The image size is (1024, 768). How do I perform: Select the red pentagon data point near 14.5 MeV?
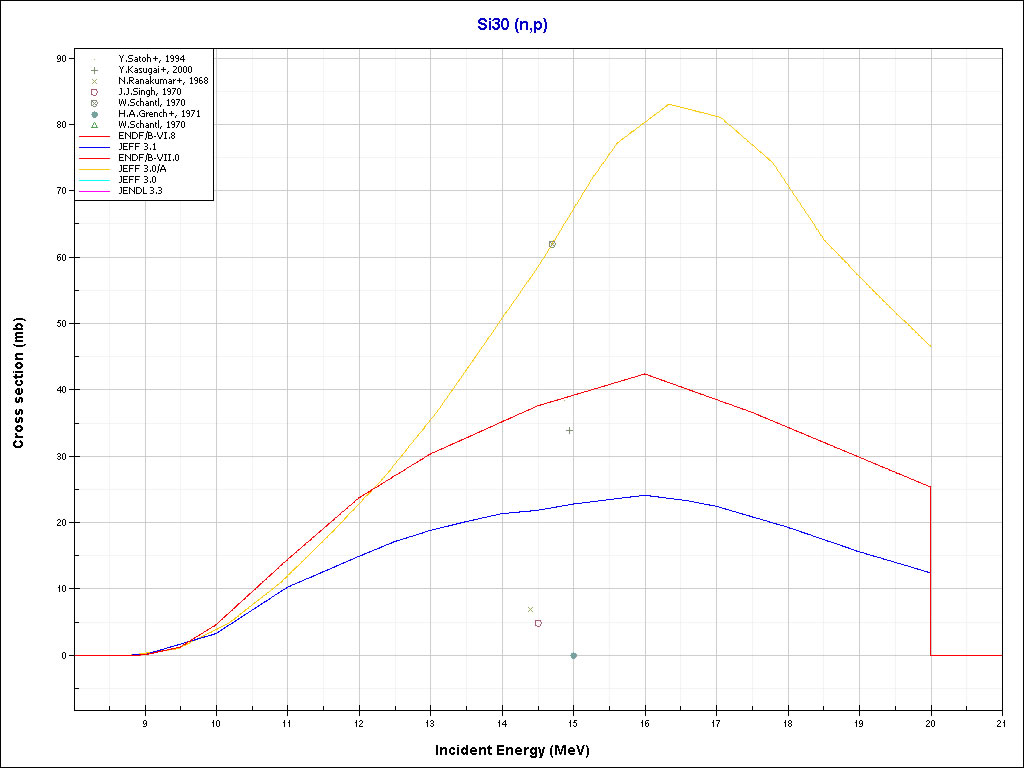pyautogui.click(x=538, y=623)
